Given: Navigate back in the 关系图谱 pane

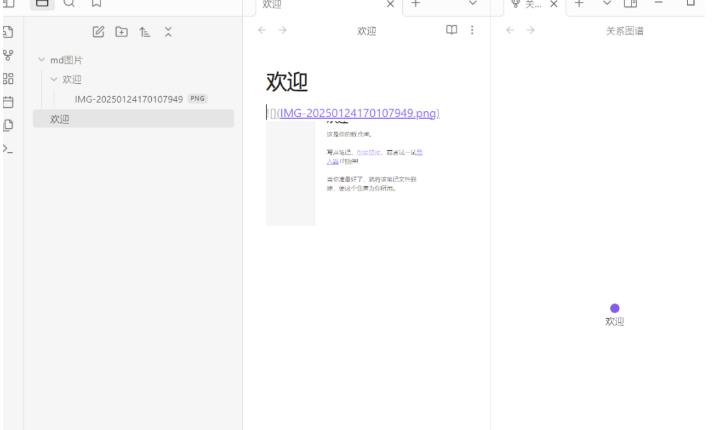Looking at the screenshot, I should coord(510,30).
